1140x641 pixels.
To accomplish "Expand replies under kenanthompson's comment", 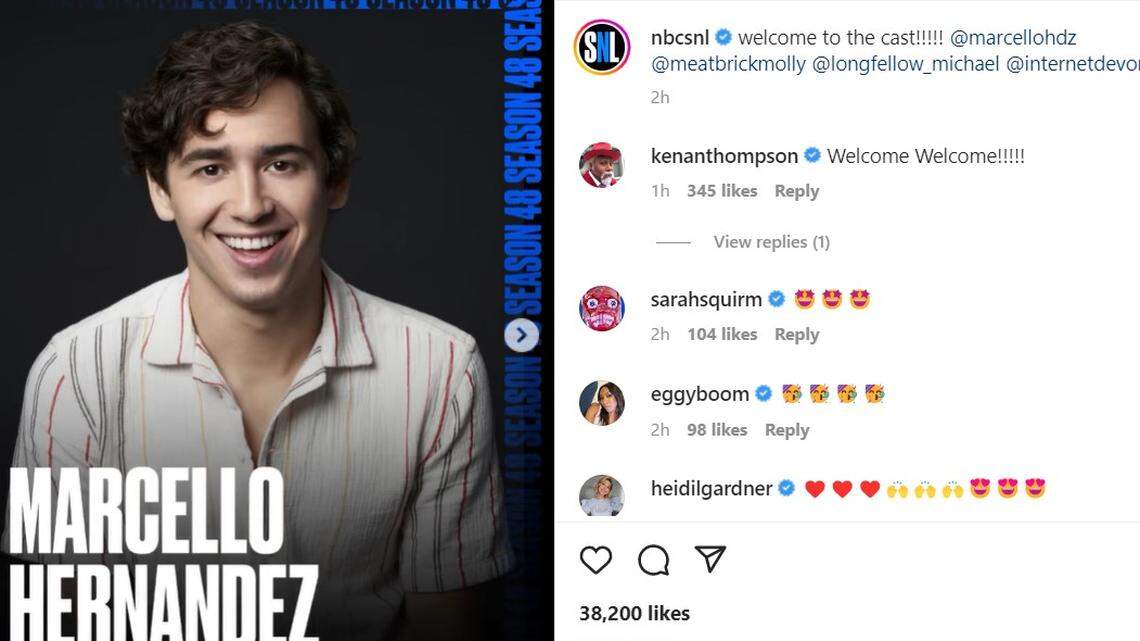I will coord(771,241).
